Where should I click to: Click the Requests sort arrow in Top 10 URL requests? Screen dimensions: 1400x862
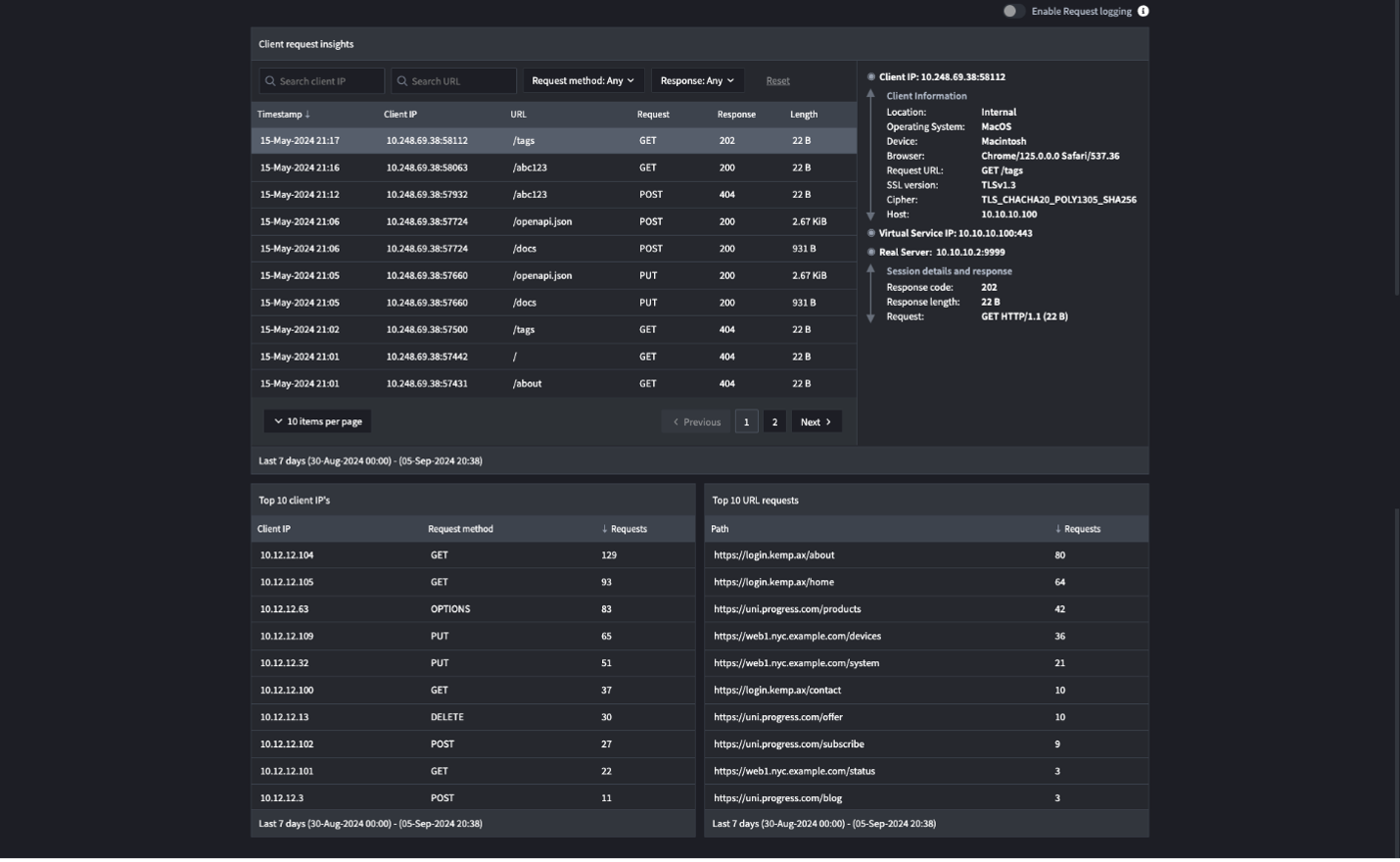coord(1056,528)
